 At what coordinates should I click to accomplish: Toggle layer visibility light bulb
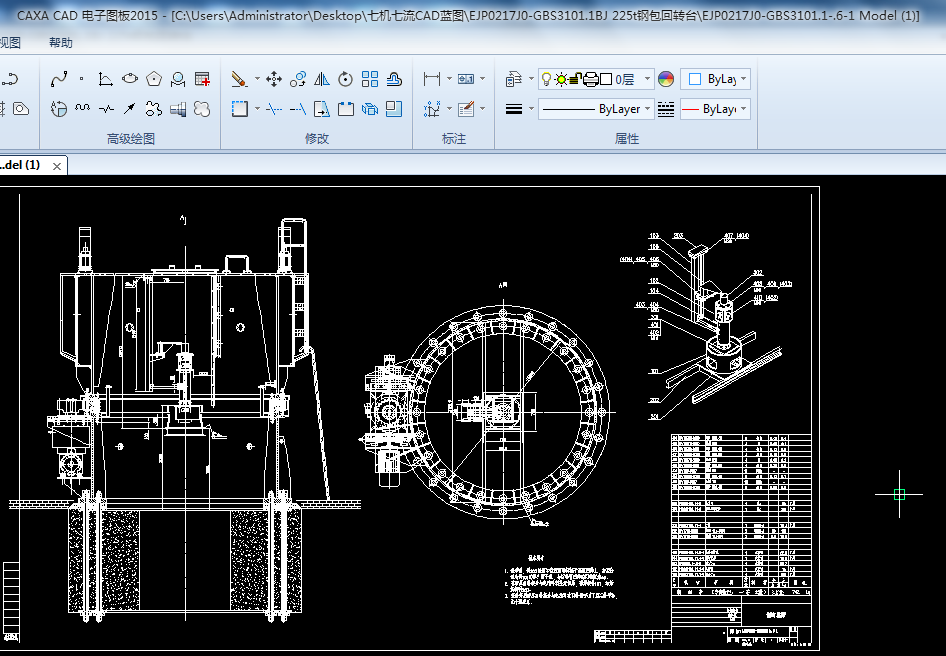coord(546,79)
